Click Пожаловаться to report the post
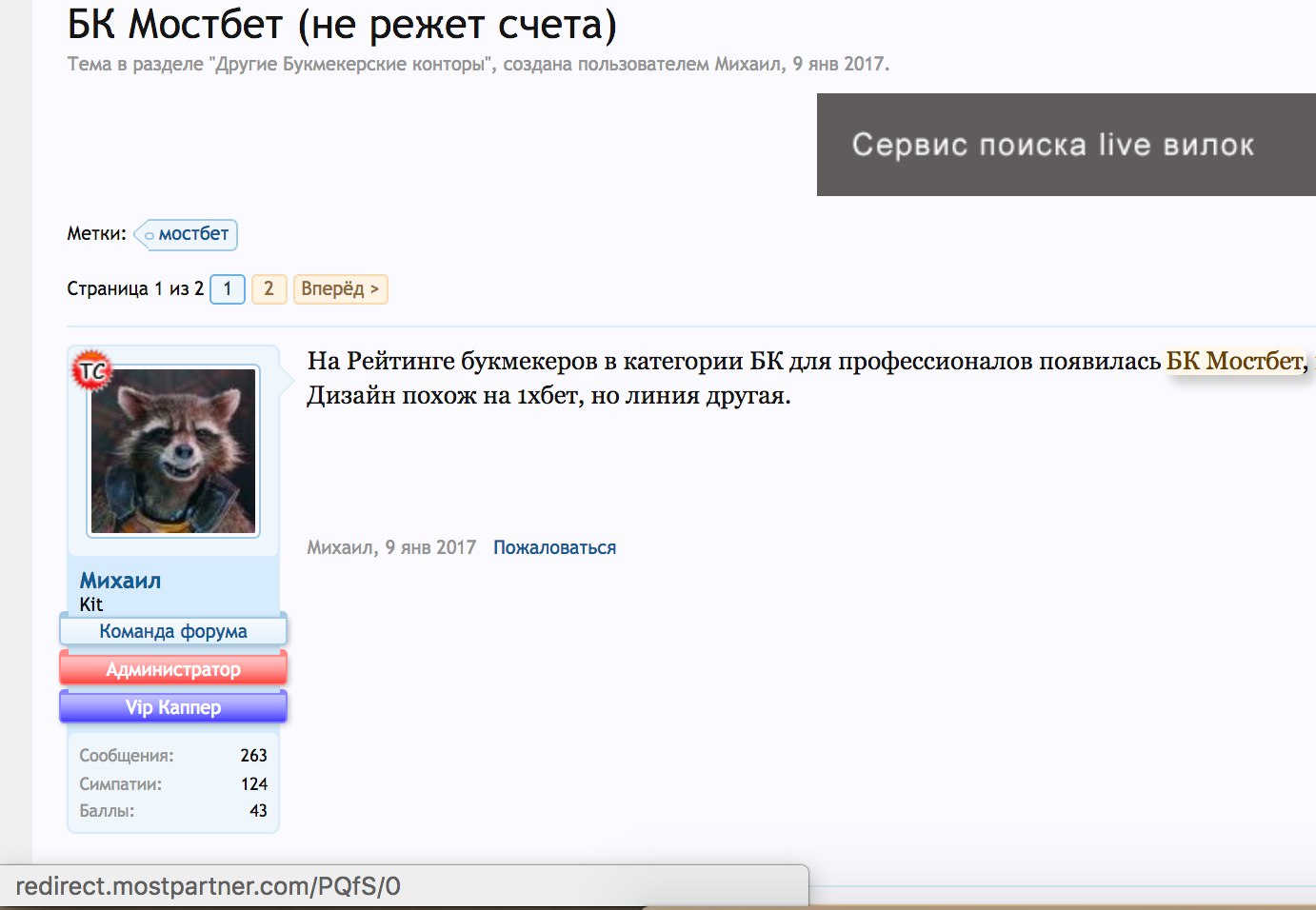This screenshot has height=910, width=1316. click(x=554, y=547)
